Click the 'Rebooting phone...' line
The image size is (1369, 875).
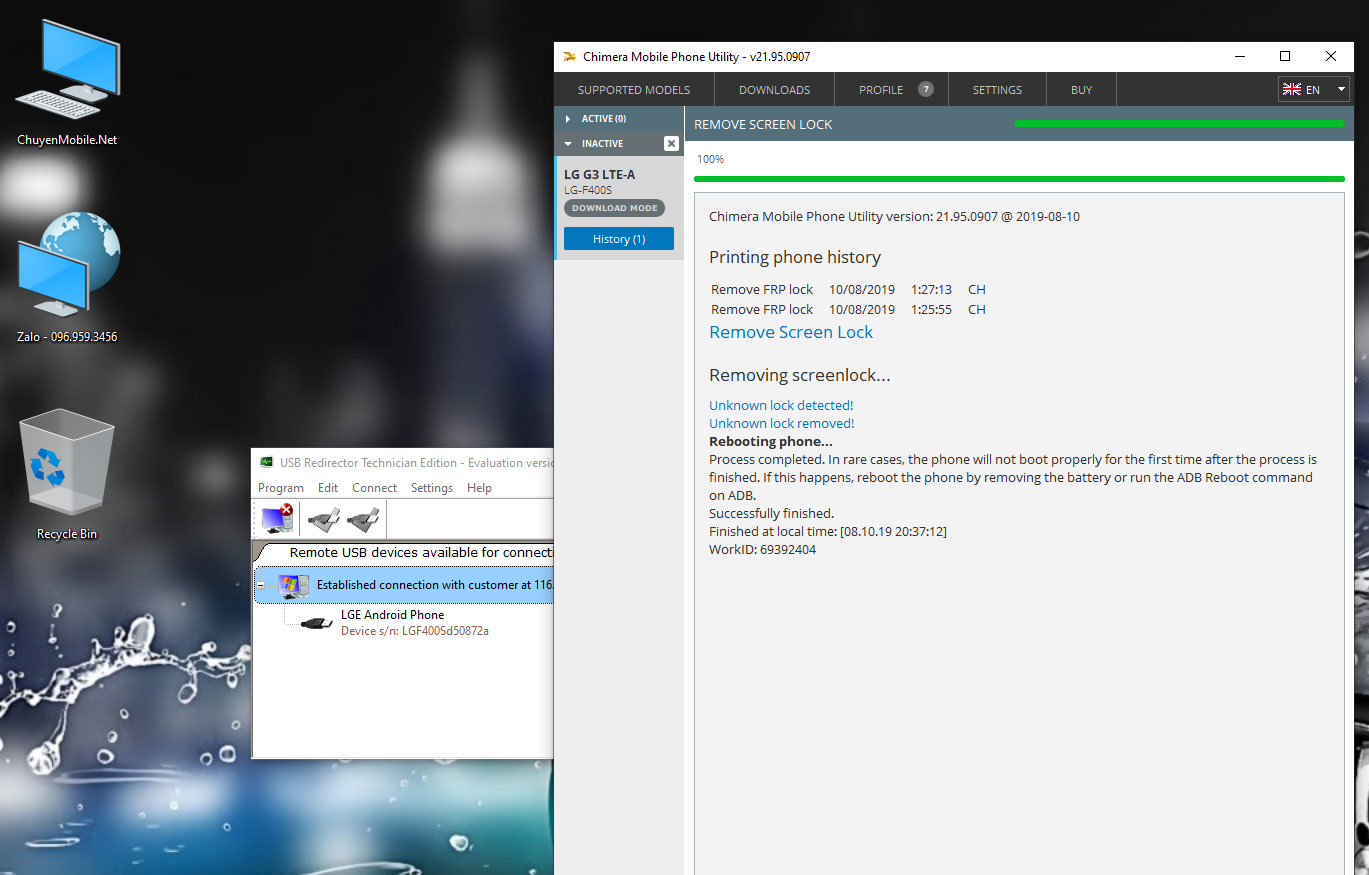click(x=770, y=441)
